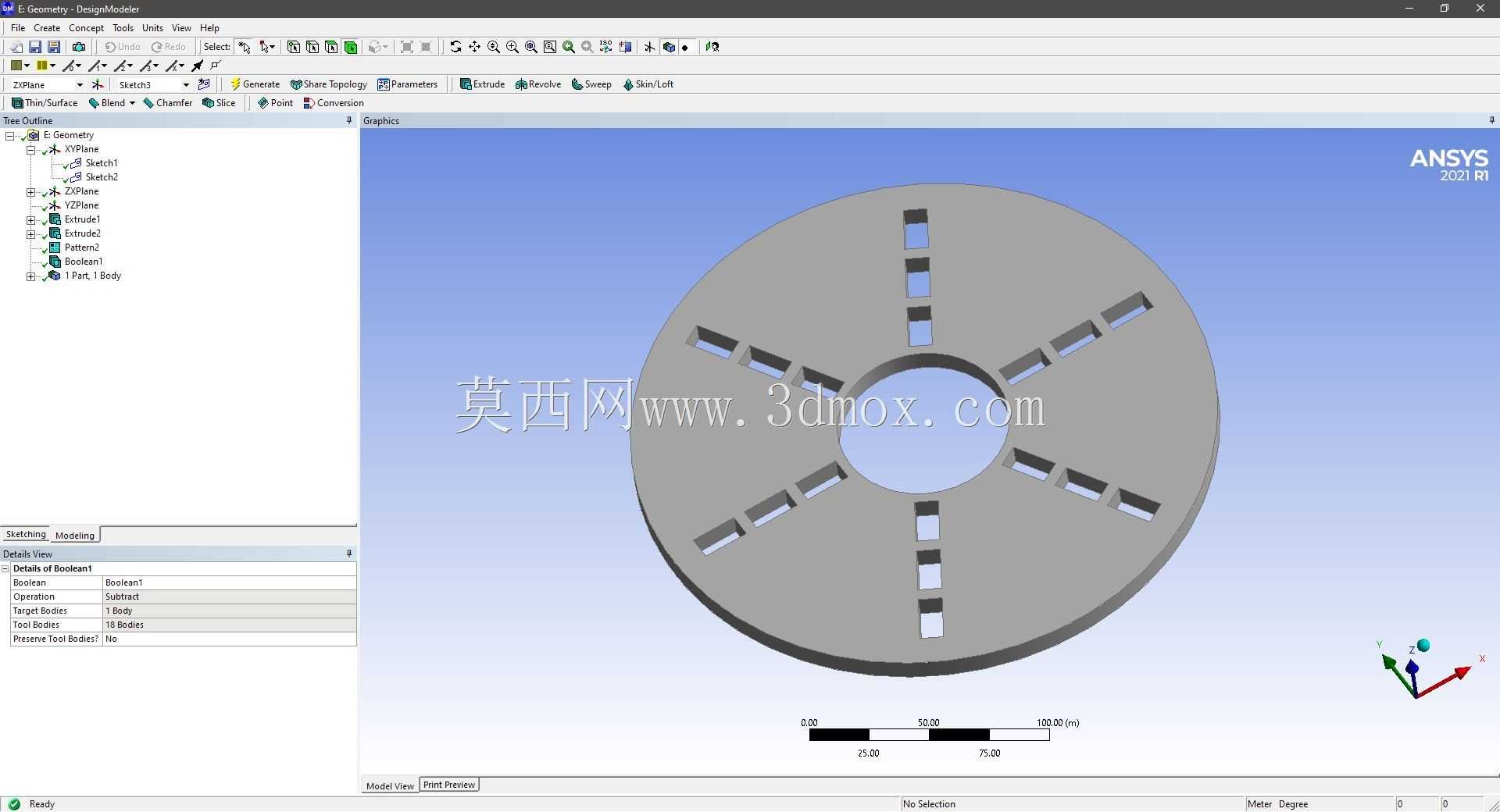Select Pattern2 in the tree
1500x812 pixels.
point(82,248)
